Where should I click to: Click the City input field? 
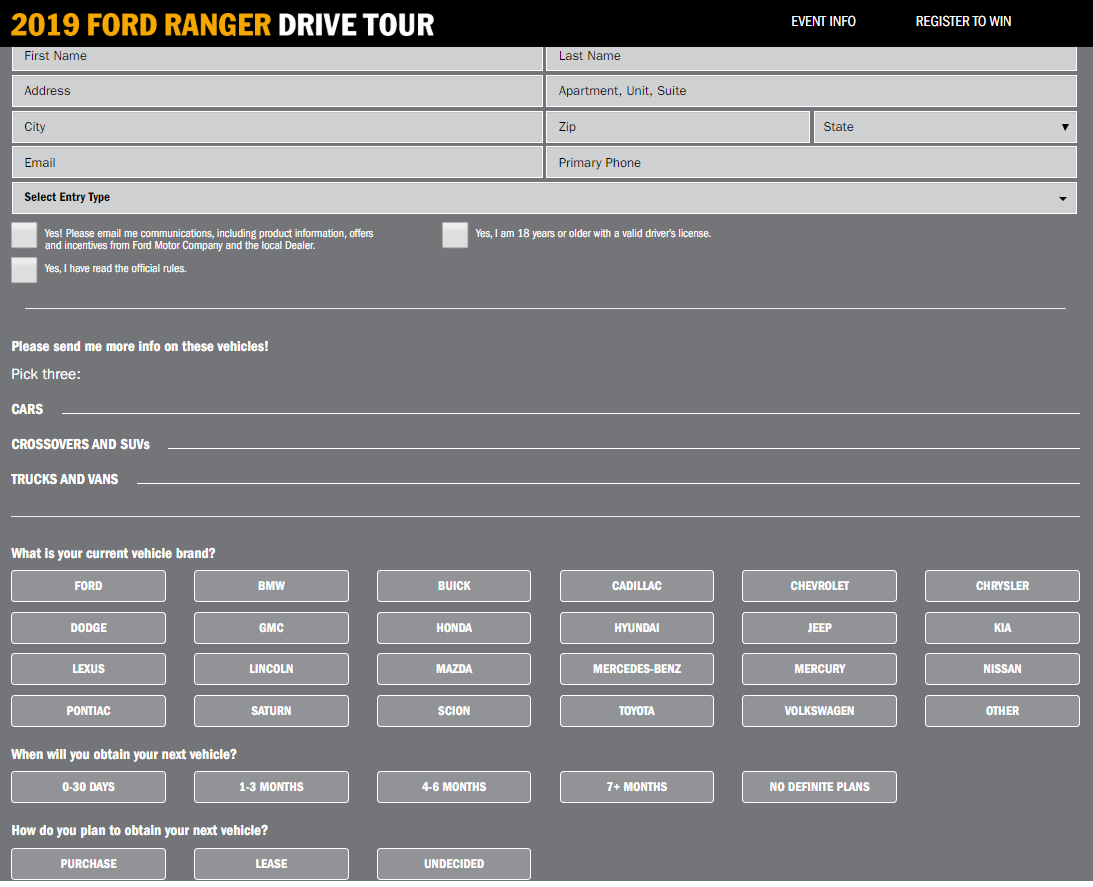pyautogui.click(x=277, y=127)
